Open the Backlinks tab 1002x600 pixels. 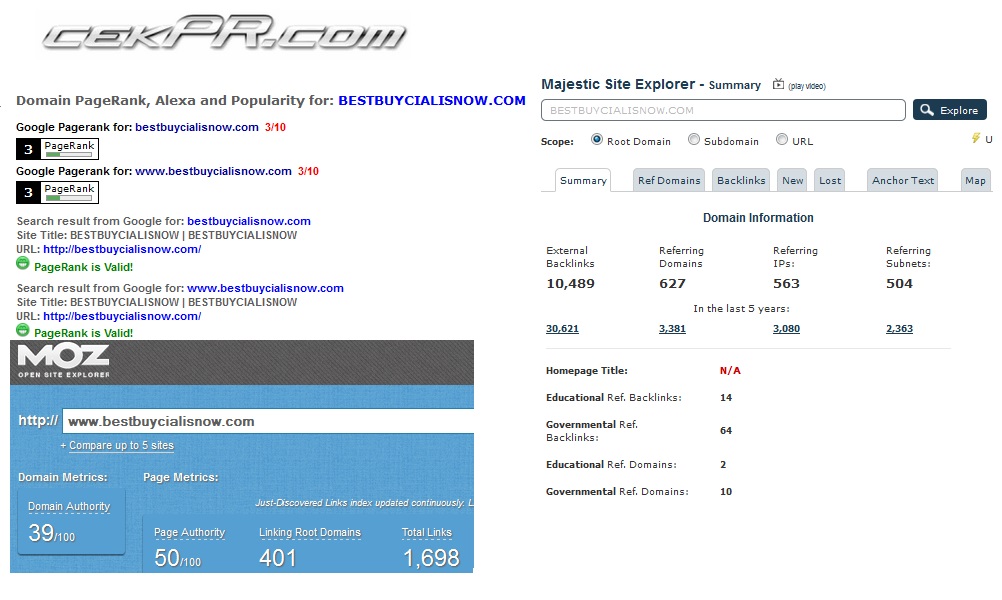pyautogui.click(x=741, y=180)
